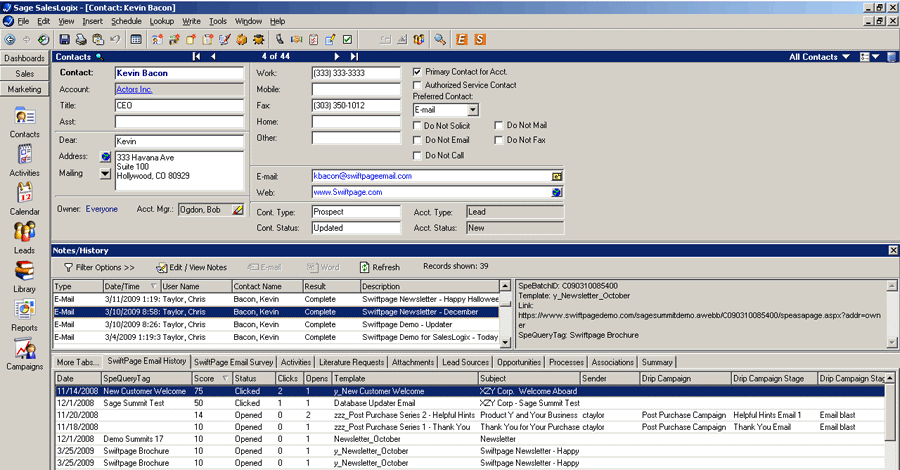Switch to Attachments tab
The height and width of the screenshot is (470, 900).
pos(413,362)
